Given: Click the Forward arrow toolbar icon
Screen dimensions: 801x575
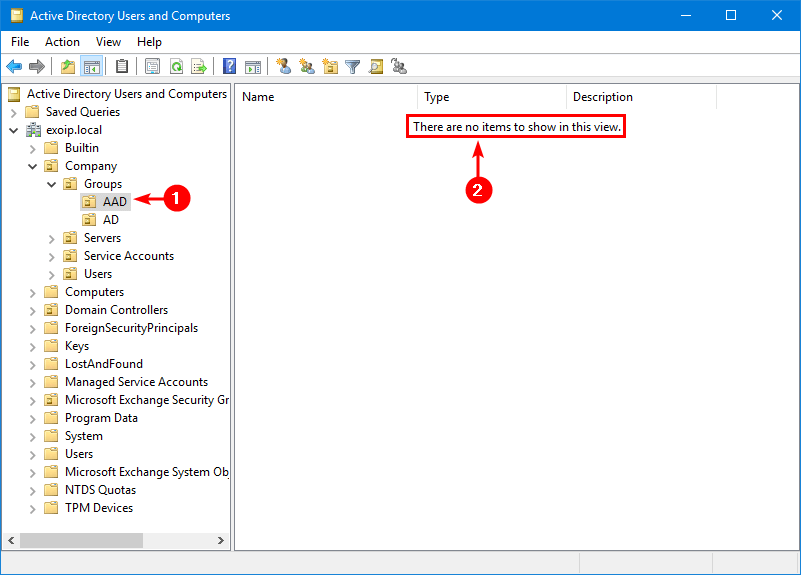Looking at the screenshot, I should 37,66.
